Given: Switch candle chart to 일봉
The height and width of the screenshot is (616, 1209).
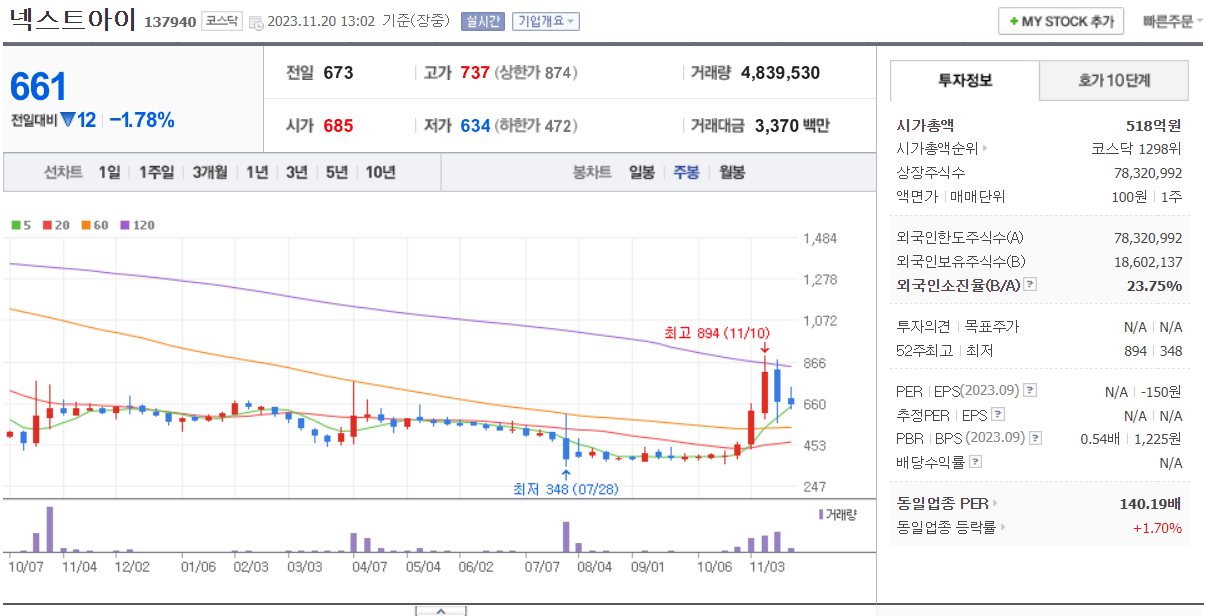Looking at the screenshot, I should click(x=642, y=172).
